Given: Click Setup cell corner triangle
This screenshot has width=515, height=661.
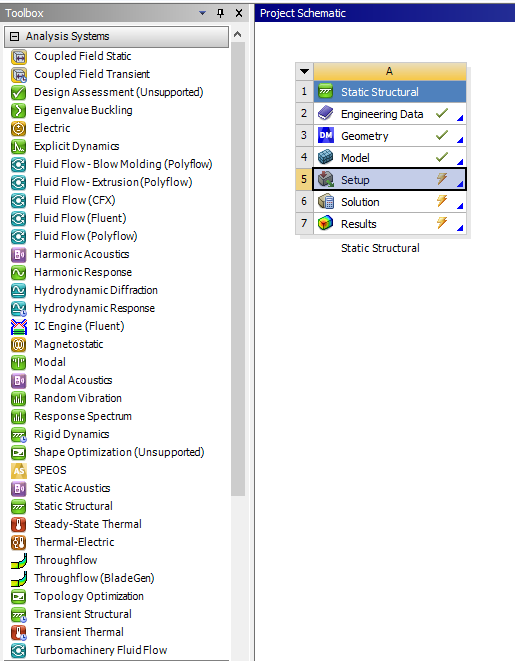Looking at the screenshot, I should [x=460, y=184].
